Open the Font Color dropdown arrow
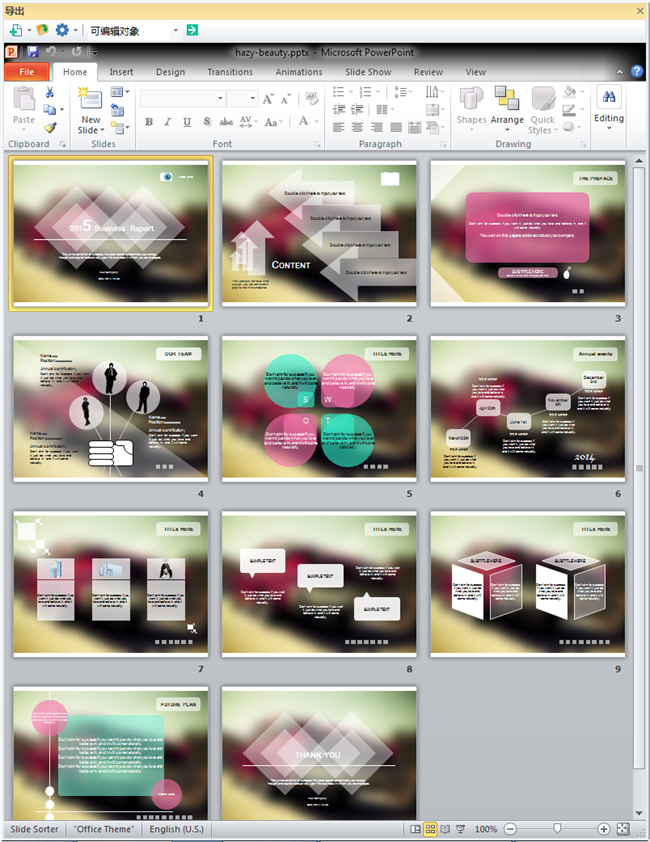This screenshot has width=650, height=842. [x=316, y=121]
